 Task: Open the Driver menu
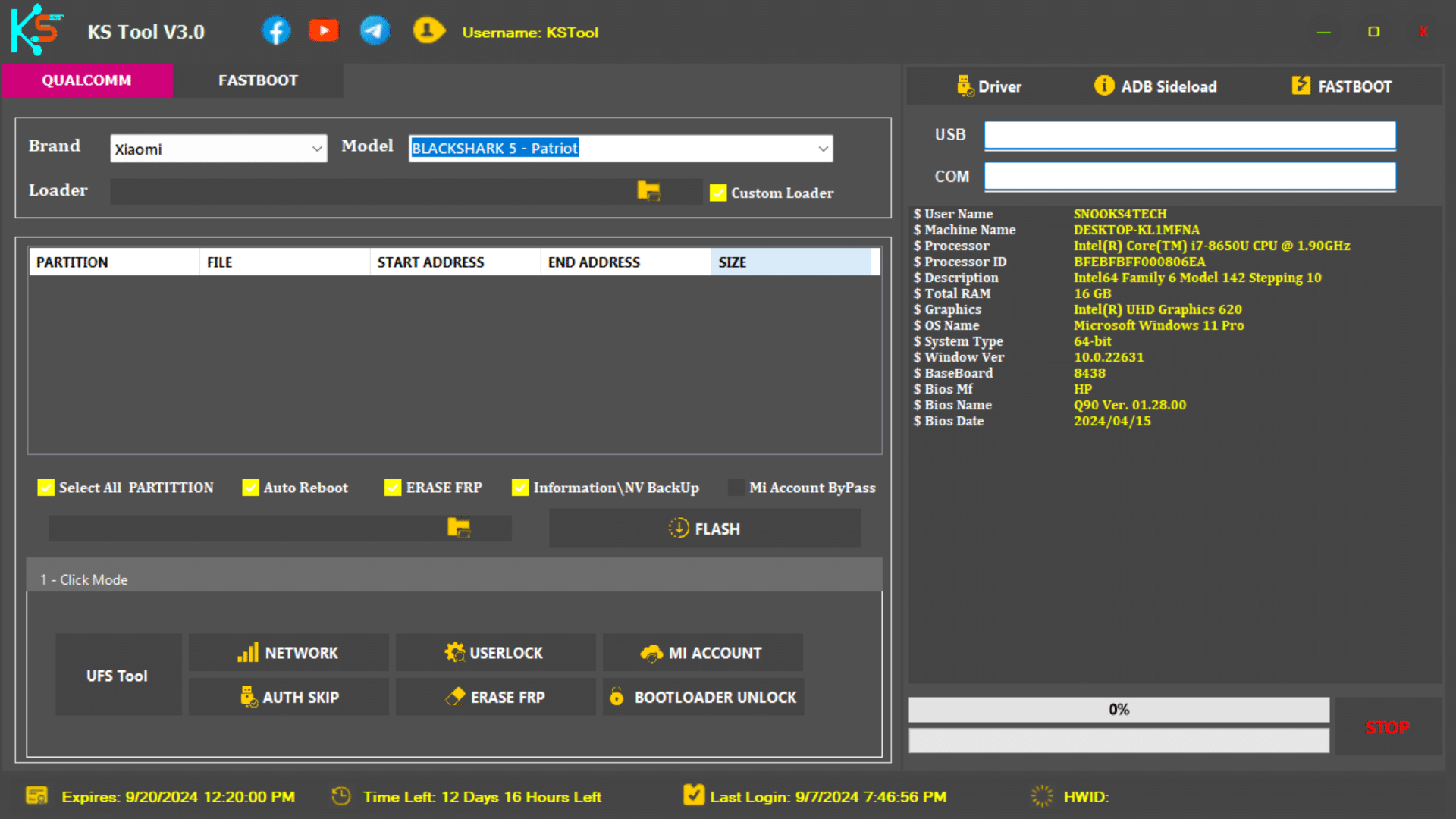(989, 86)
